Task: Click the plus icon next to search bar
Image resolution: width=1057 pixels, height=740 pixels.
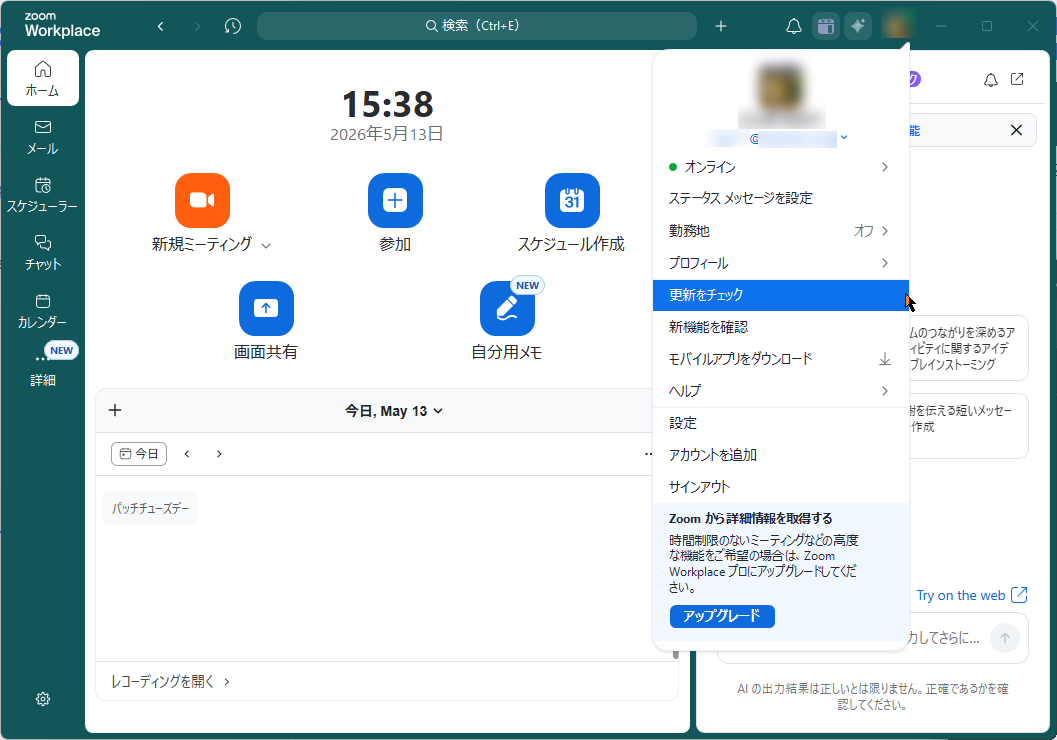Action: click(721, 26)
